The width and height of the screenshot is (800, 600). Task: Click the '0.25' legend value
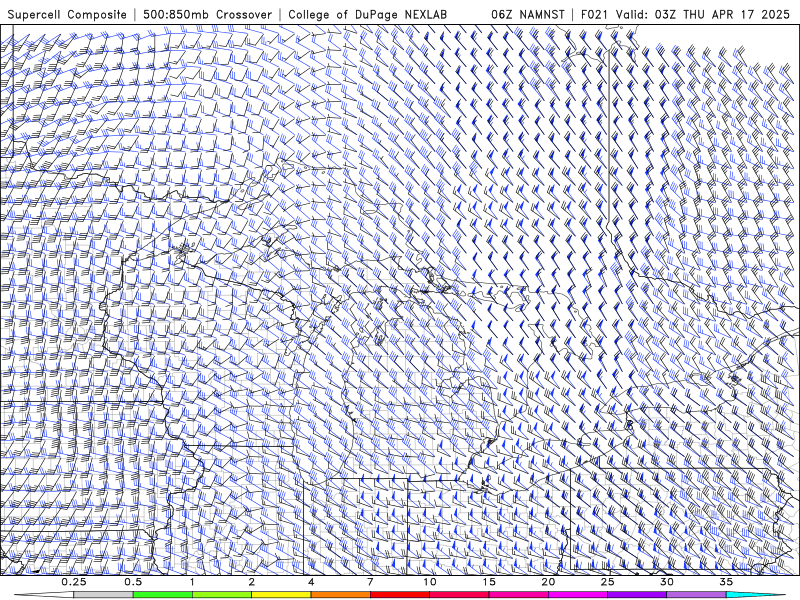tap(74, 582)
